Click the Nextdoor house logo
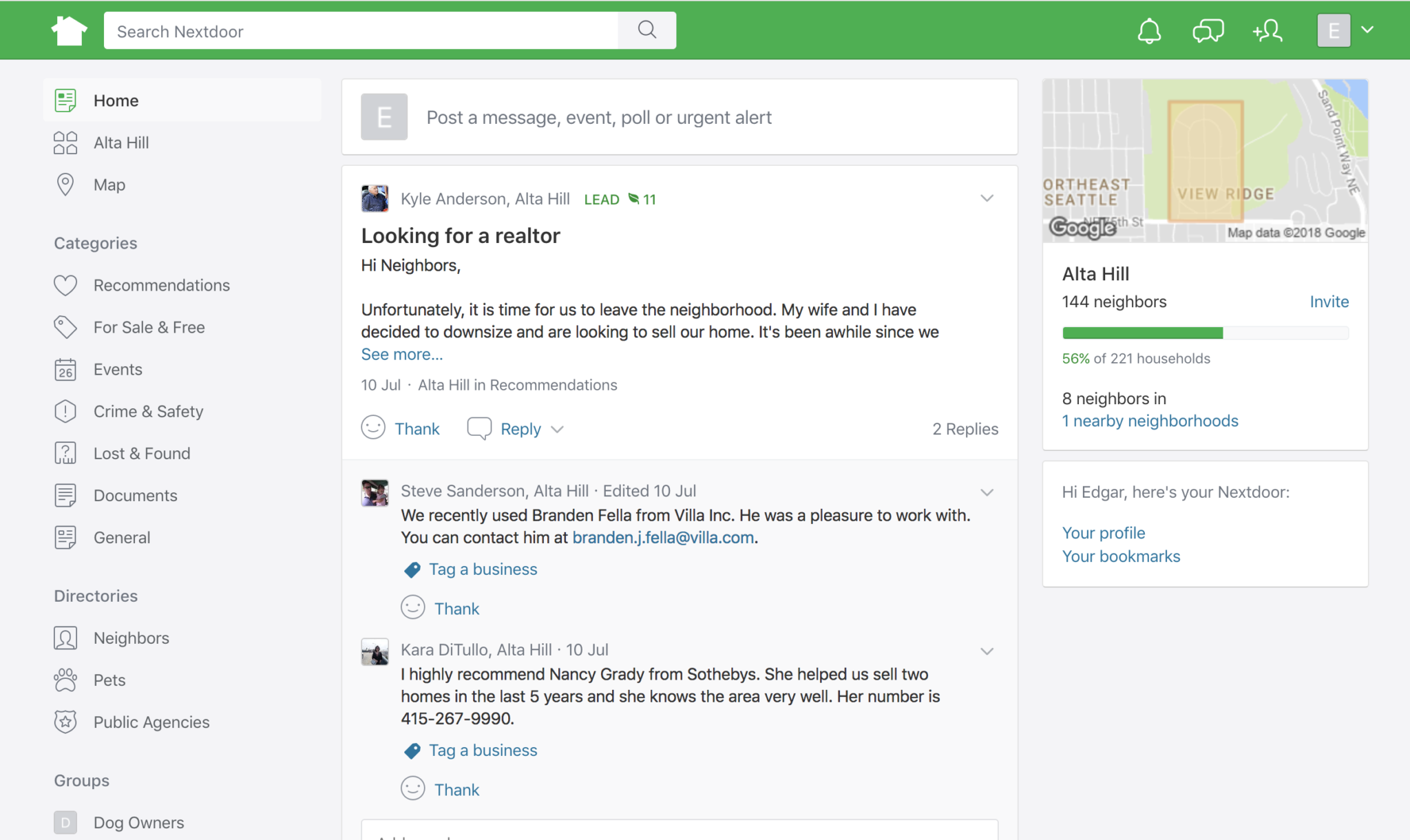 pyautogui.click(x=69, y=30)
